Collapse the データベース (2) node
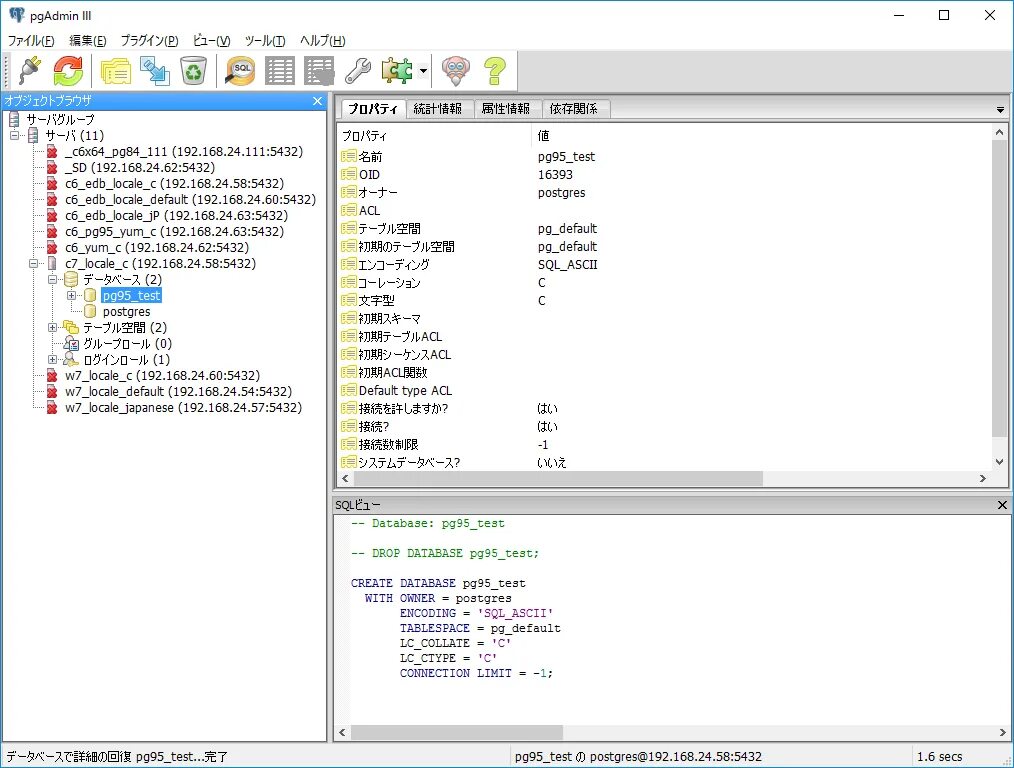This screenshot has height=768, width=1014. point(53,280)
